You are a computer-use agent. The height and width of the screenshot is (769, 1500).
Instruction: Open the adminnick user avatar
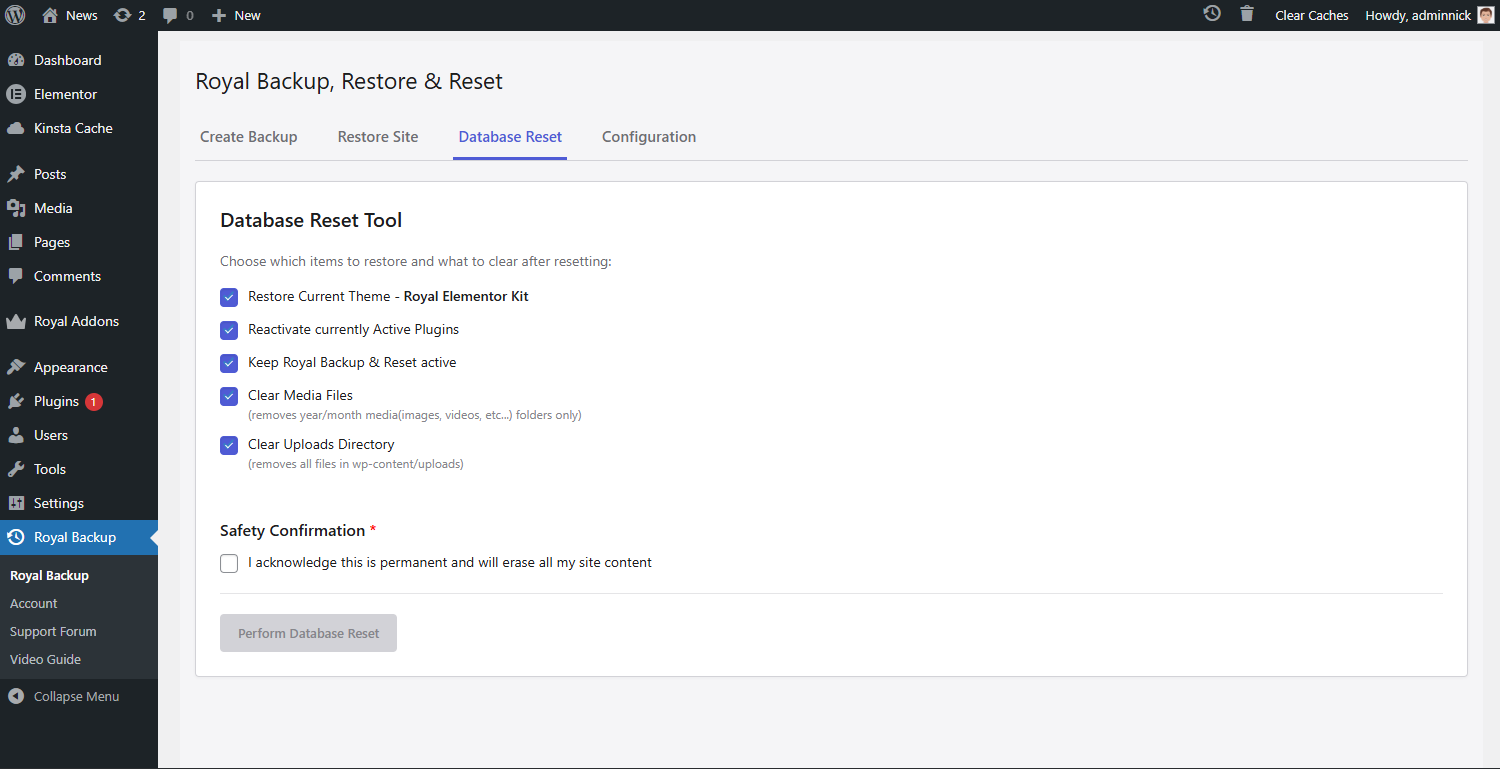click(1486, 15)
